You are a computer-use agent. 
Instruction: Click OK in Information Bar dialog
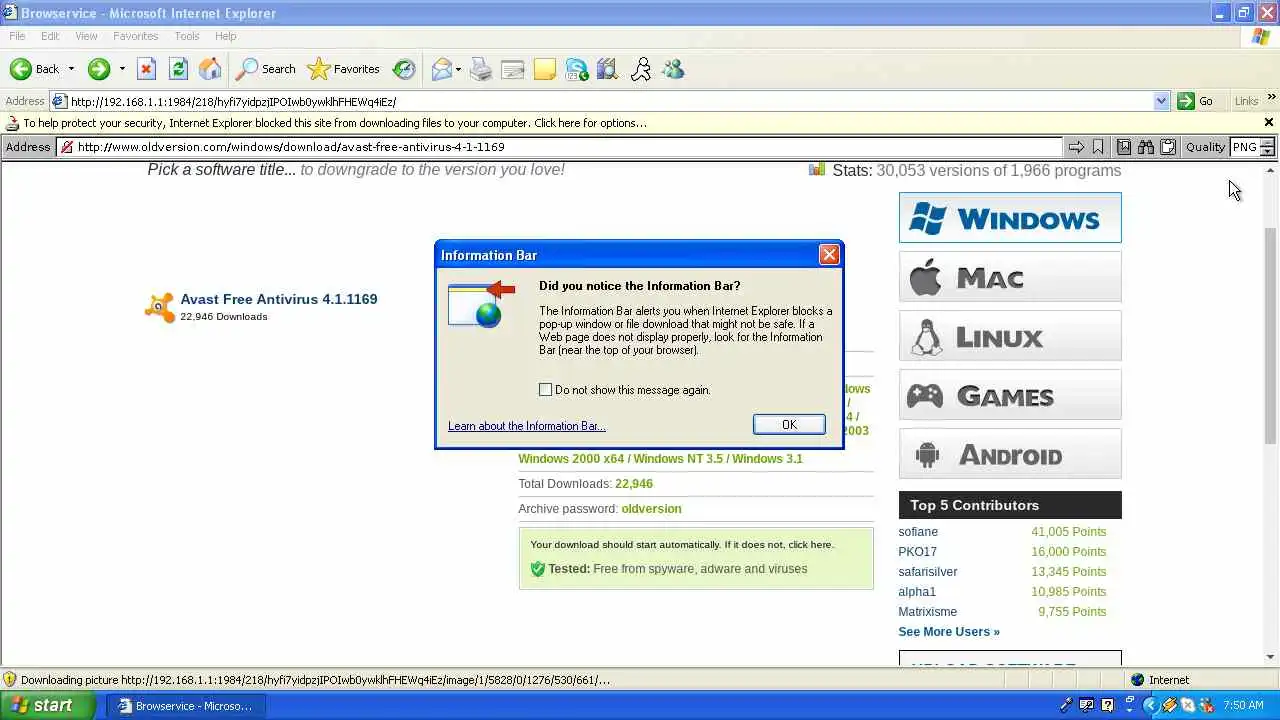[x=789, y=425]
